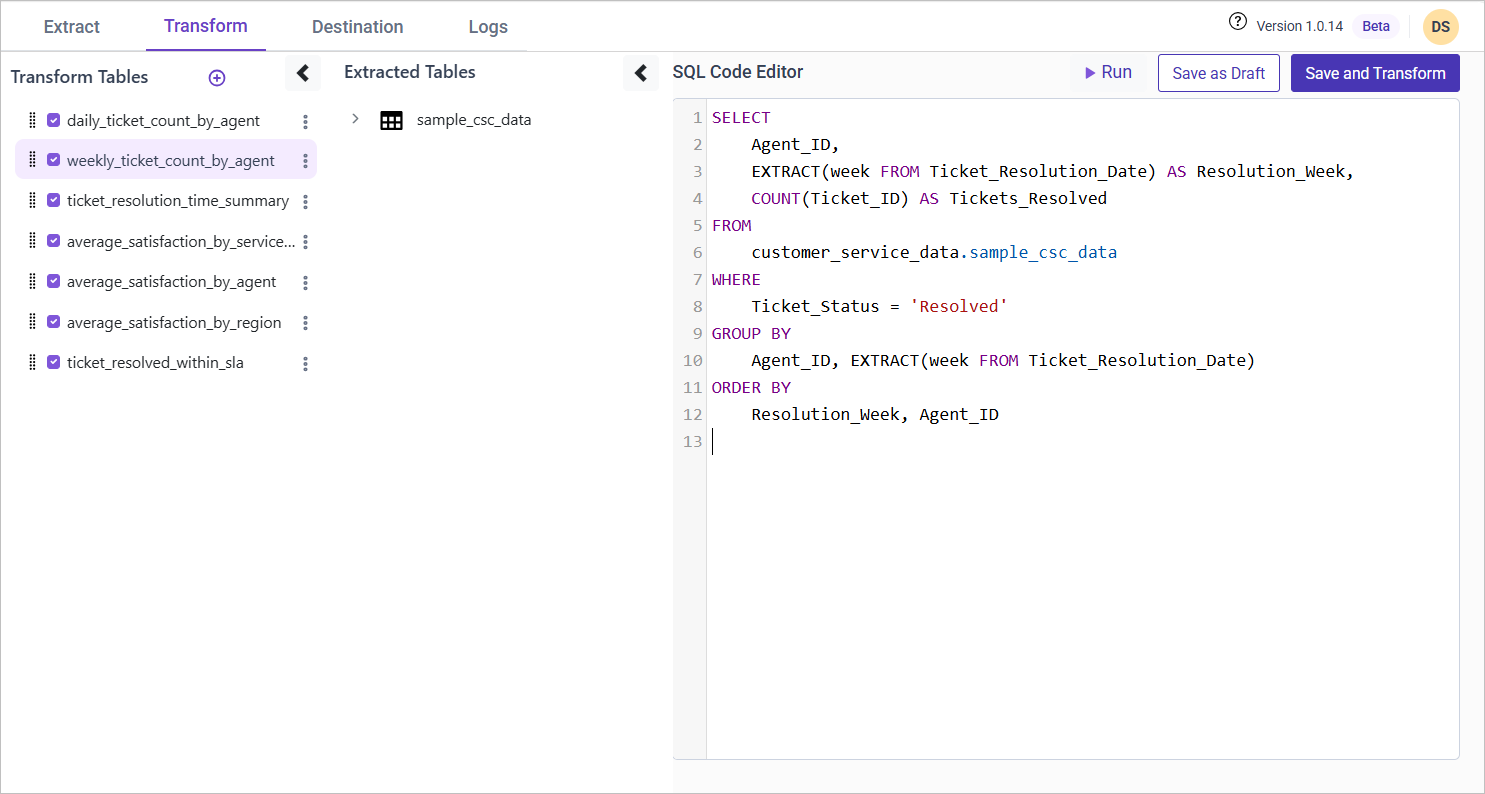Collapse the Transform Tables panel
Screen dimensions: 1485x794
point(303,73)
